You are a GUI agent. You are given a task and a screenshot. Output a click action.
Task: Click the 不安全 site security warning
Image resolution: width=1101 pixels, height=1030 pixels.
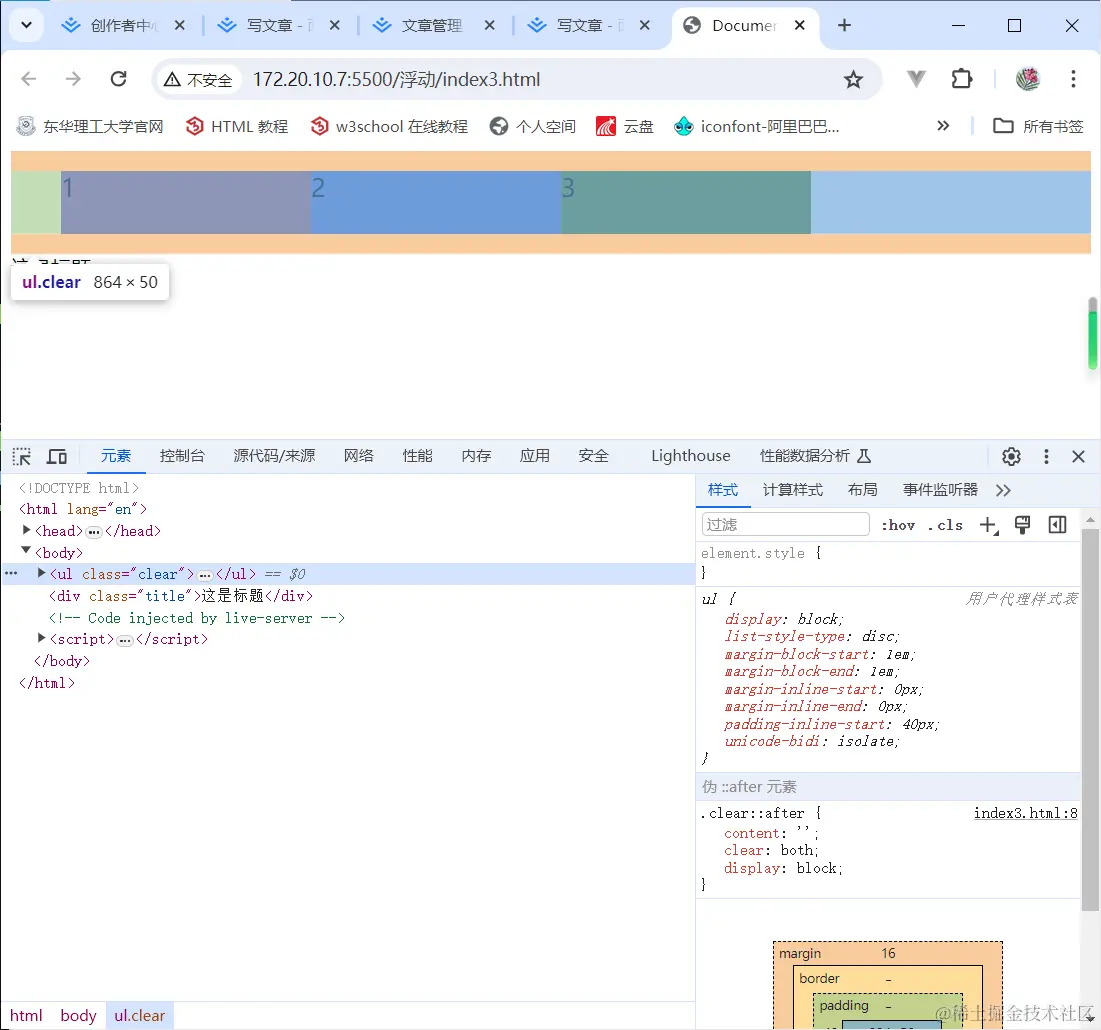tap(198, 79)
